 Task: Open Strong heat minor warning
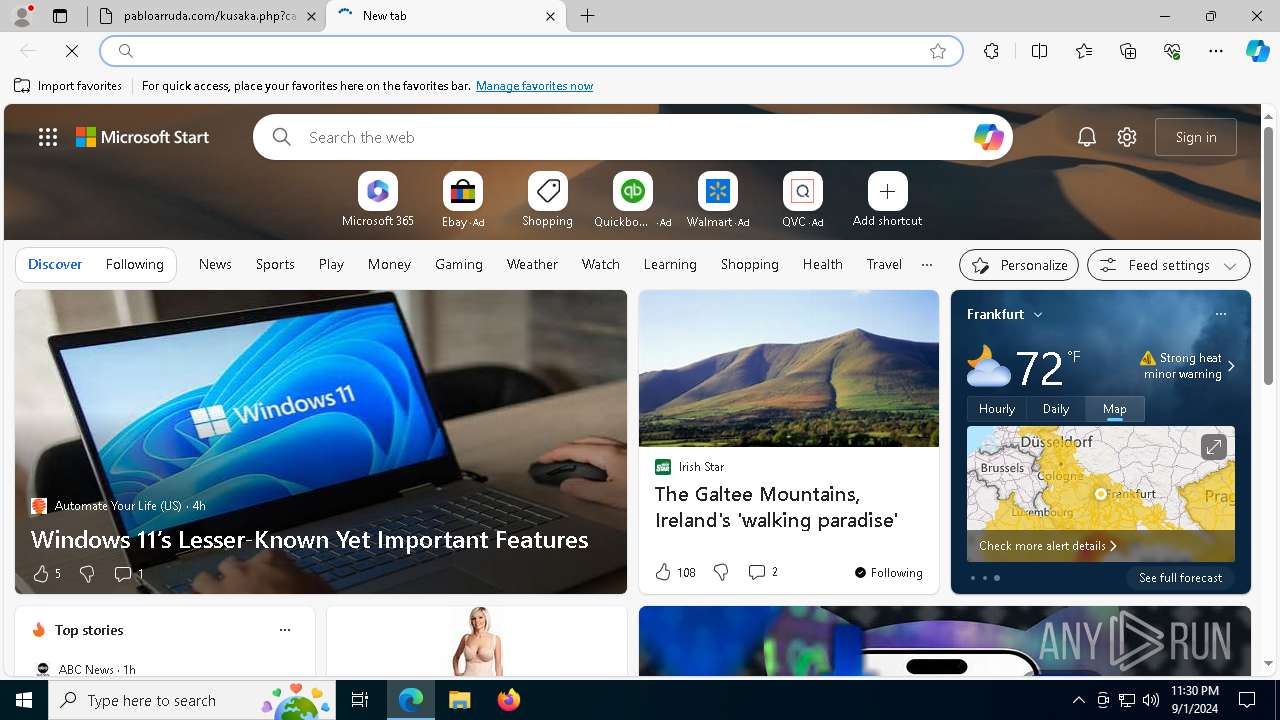point(1188,366)
